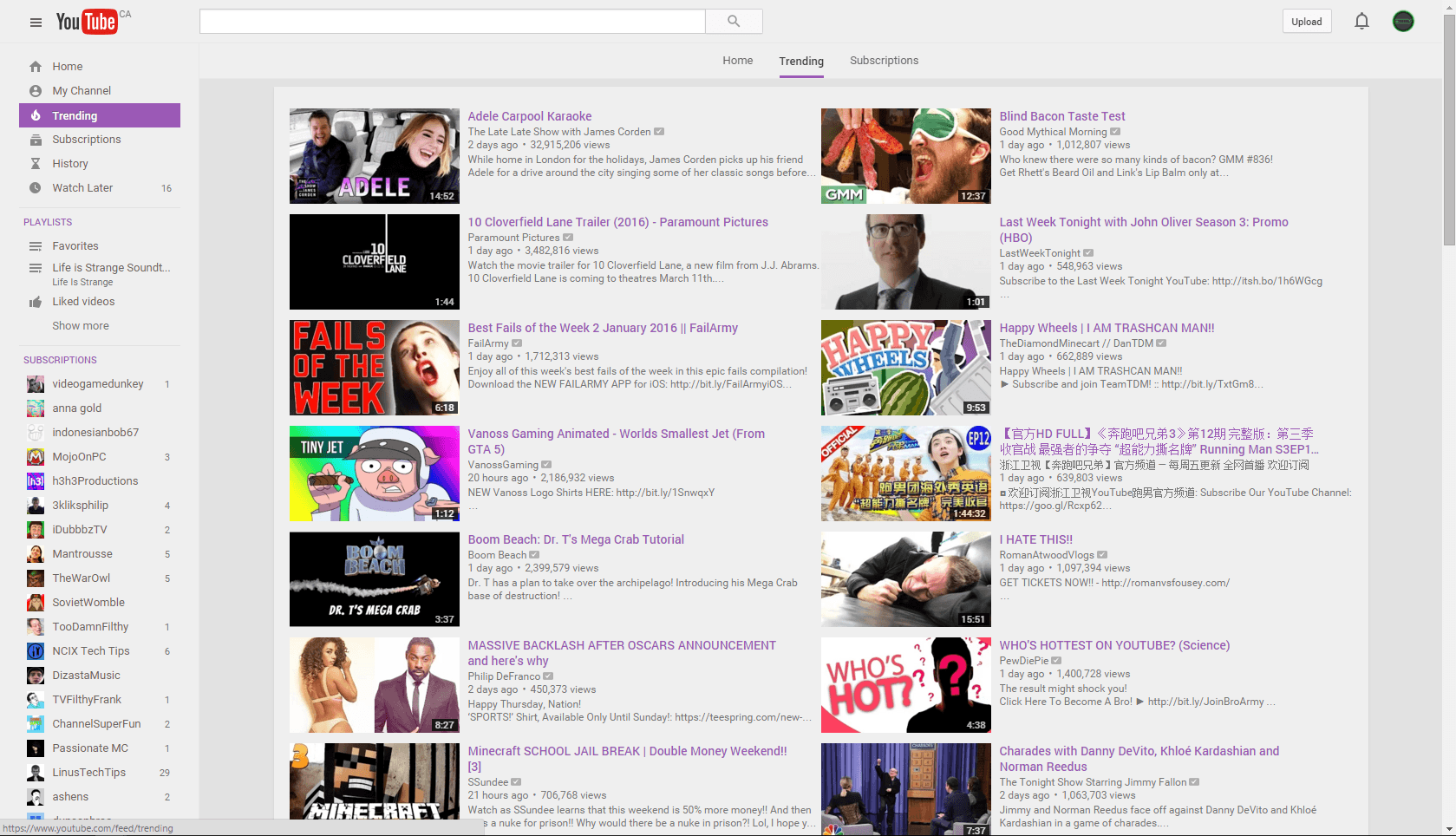Viewport: 1456px width, 836px height.
Task: Open the Happy Wheels thumbnail
Action: click(906, 368)
